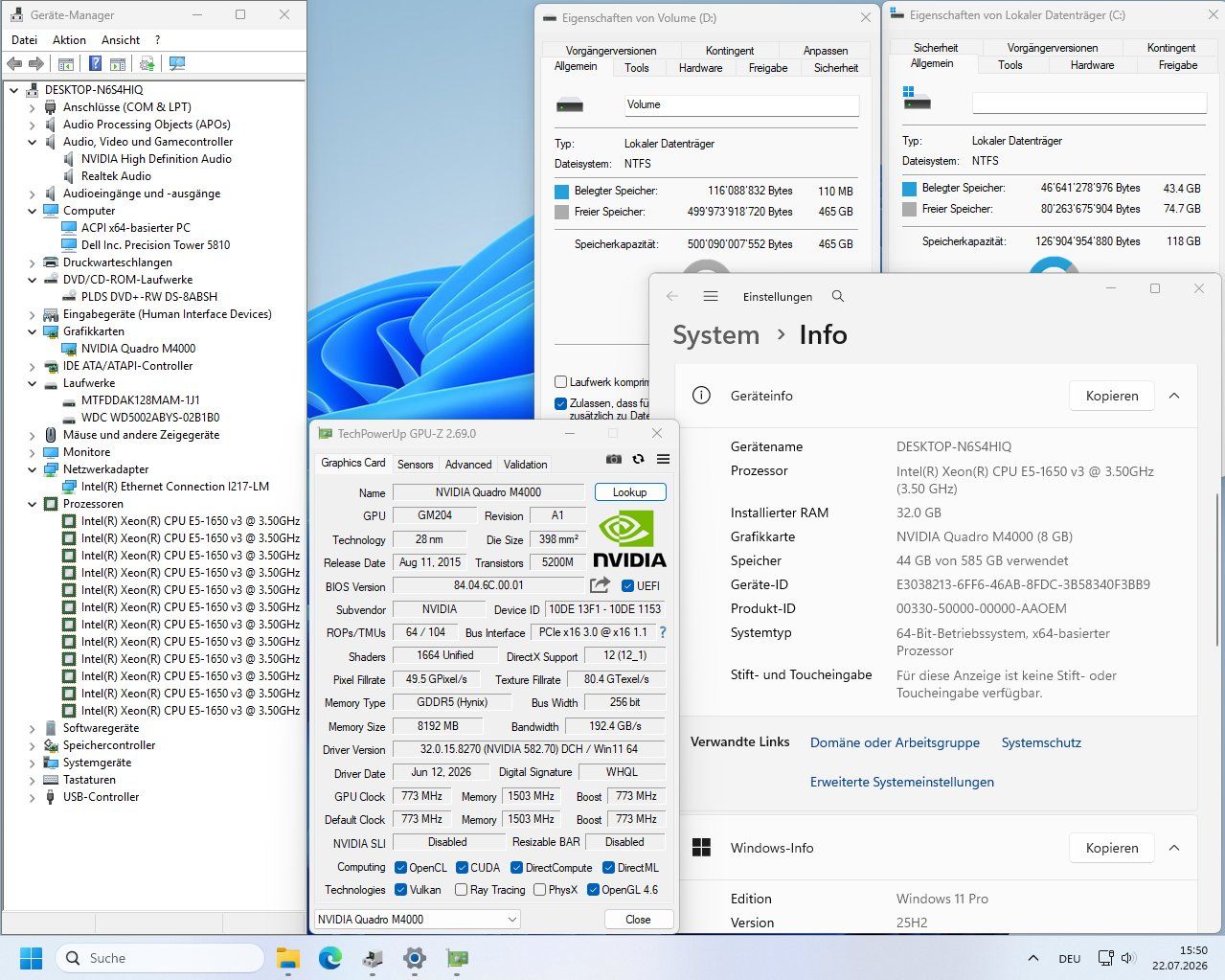1225x980 pixels.
Task: Click the Lookup button in GPU-Z
Action: tap(629, 491)
